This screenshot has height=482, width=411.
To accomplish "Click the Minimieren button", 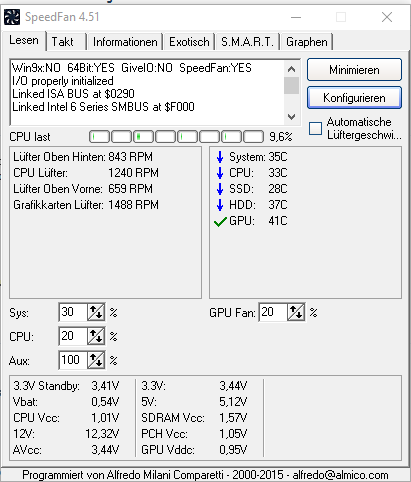I will tap(354, 70).
